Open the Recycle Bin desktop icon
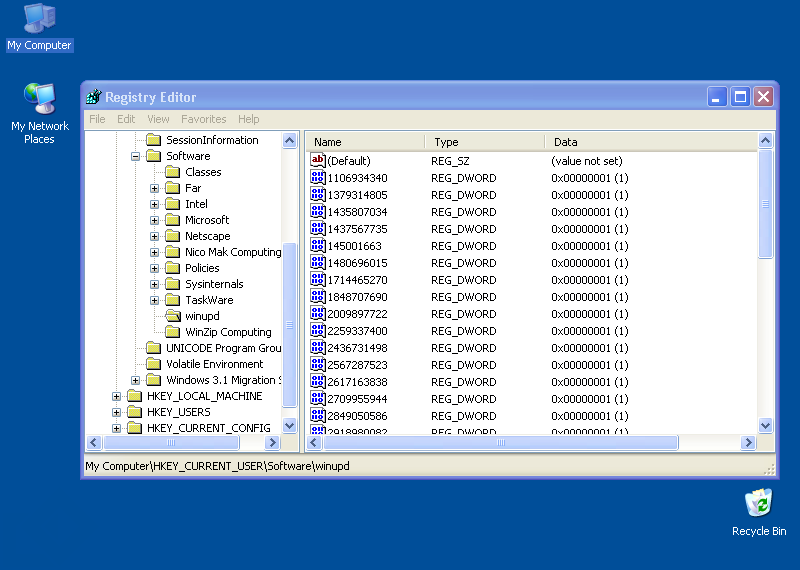 coord(759,504)
